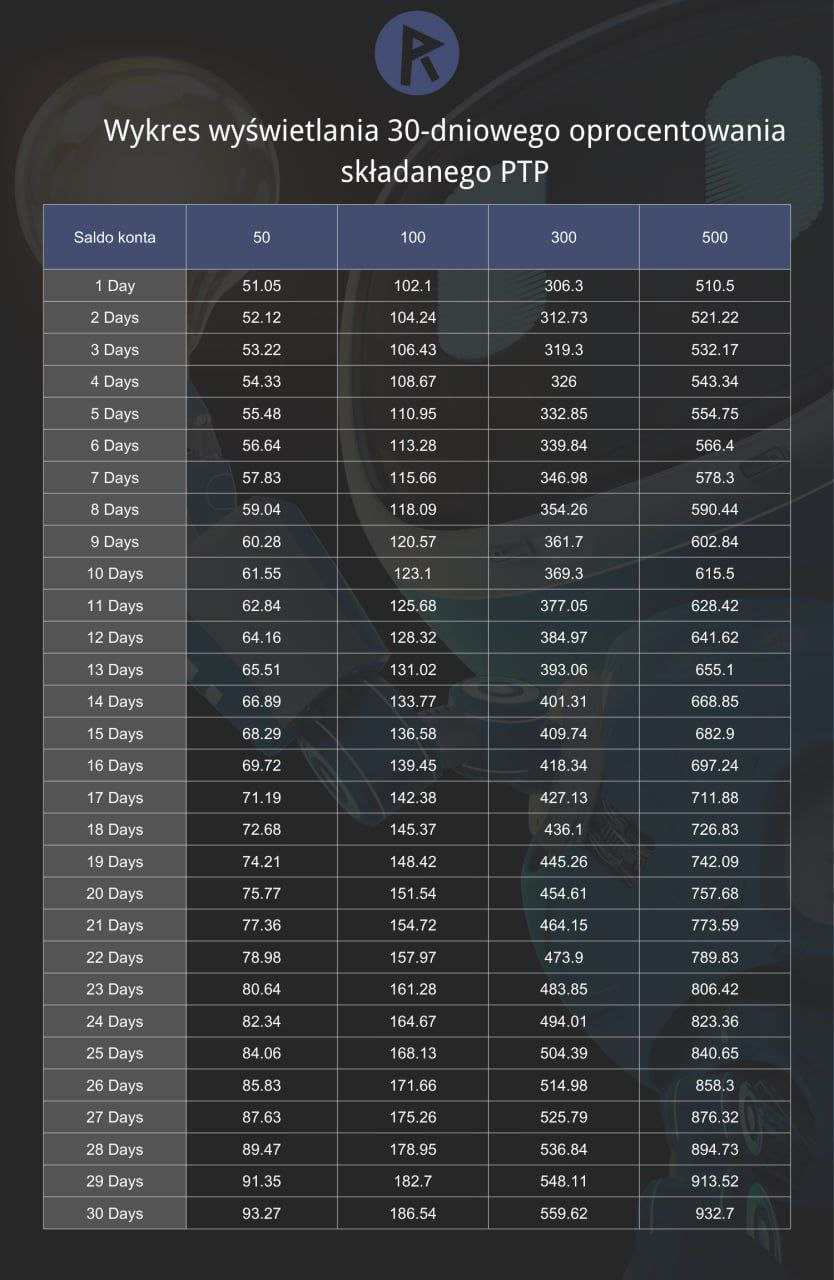834x1280 pixels.
Task: Click the 100 balance column header
Action: [413, 237]
